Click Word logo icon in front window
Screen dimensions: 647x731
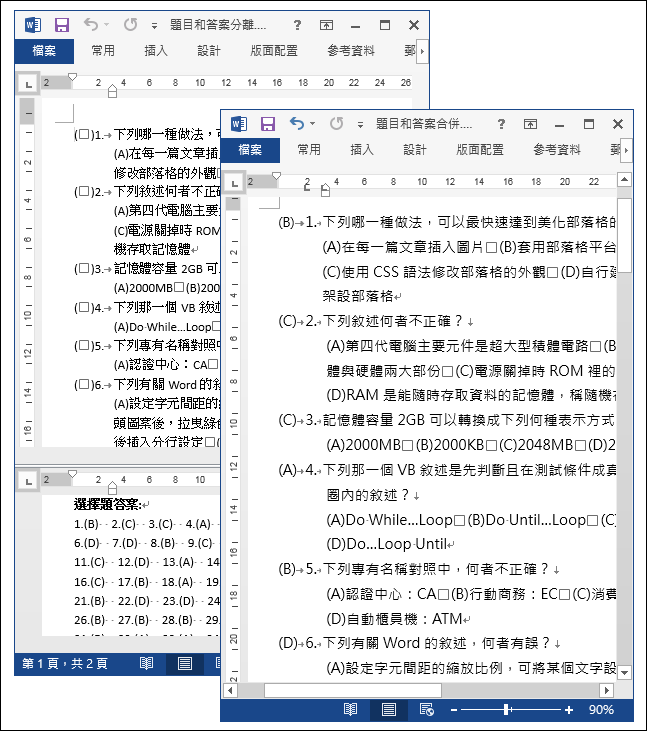point(239,124)
